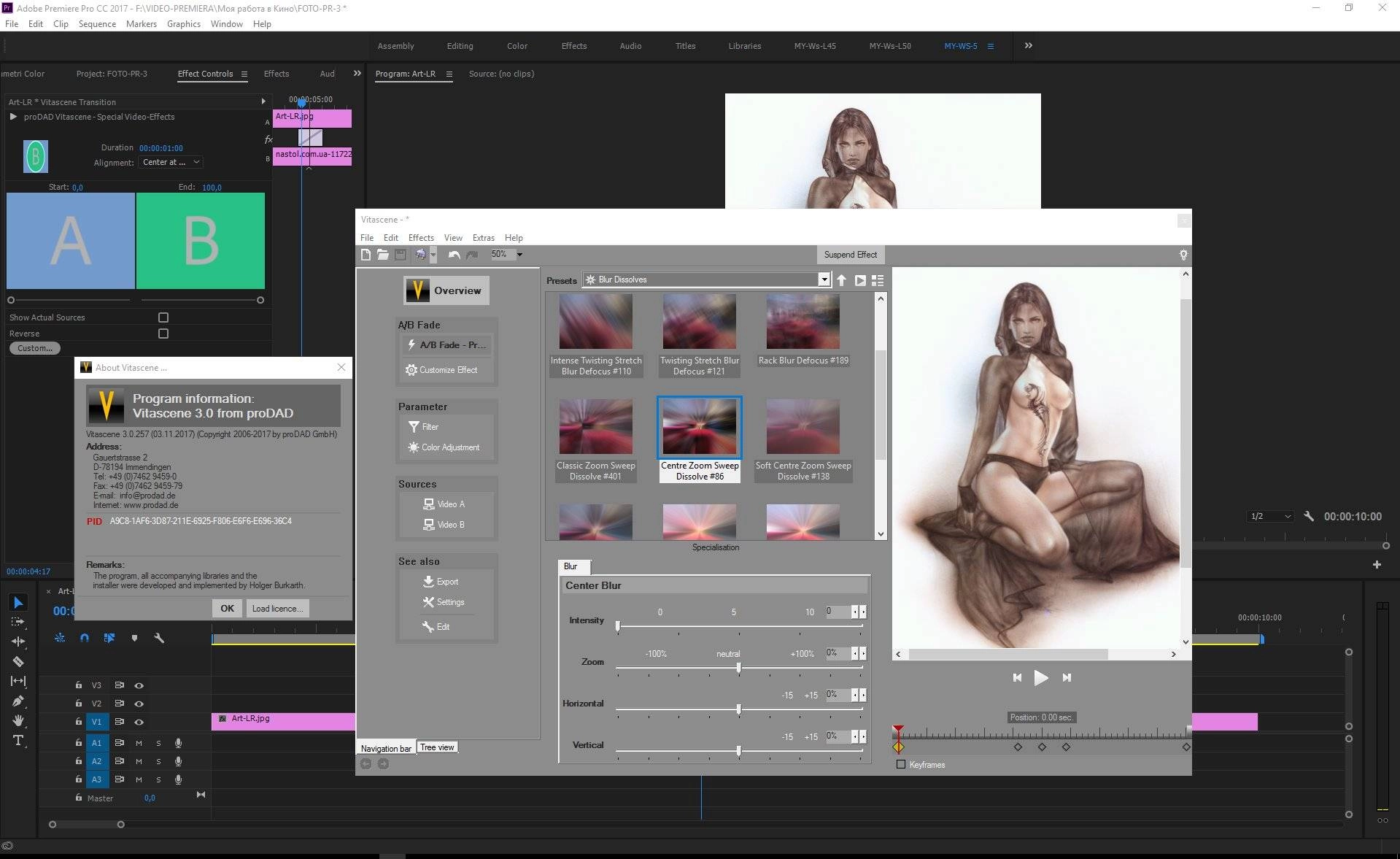Click the Program monitor wrench settings icon
The width and height of the screenshot is (1400, 859).
coord(1309,516)
